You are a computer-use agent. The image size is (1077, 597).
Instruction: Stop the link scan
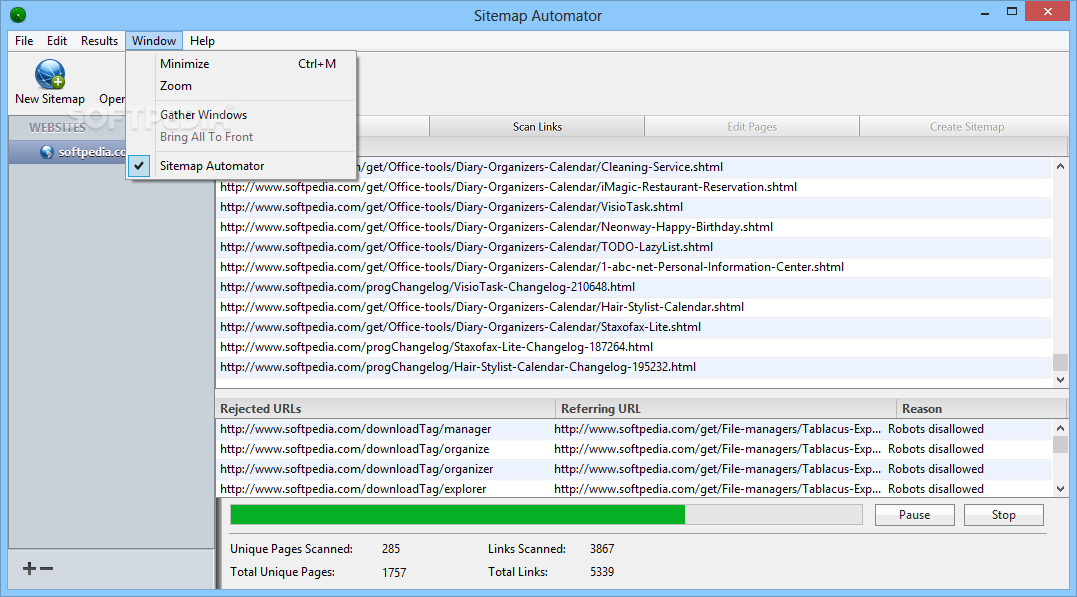click(x=1004, y=515)
